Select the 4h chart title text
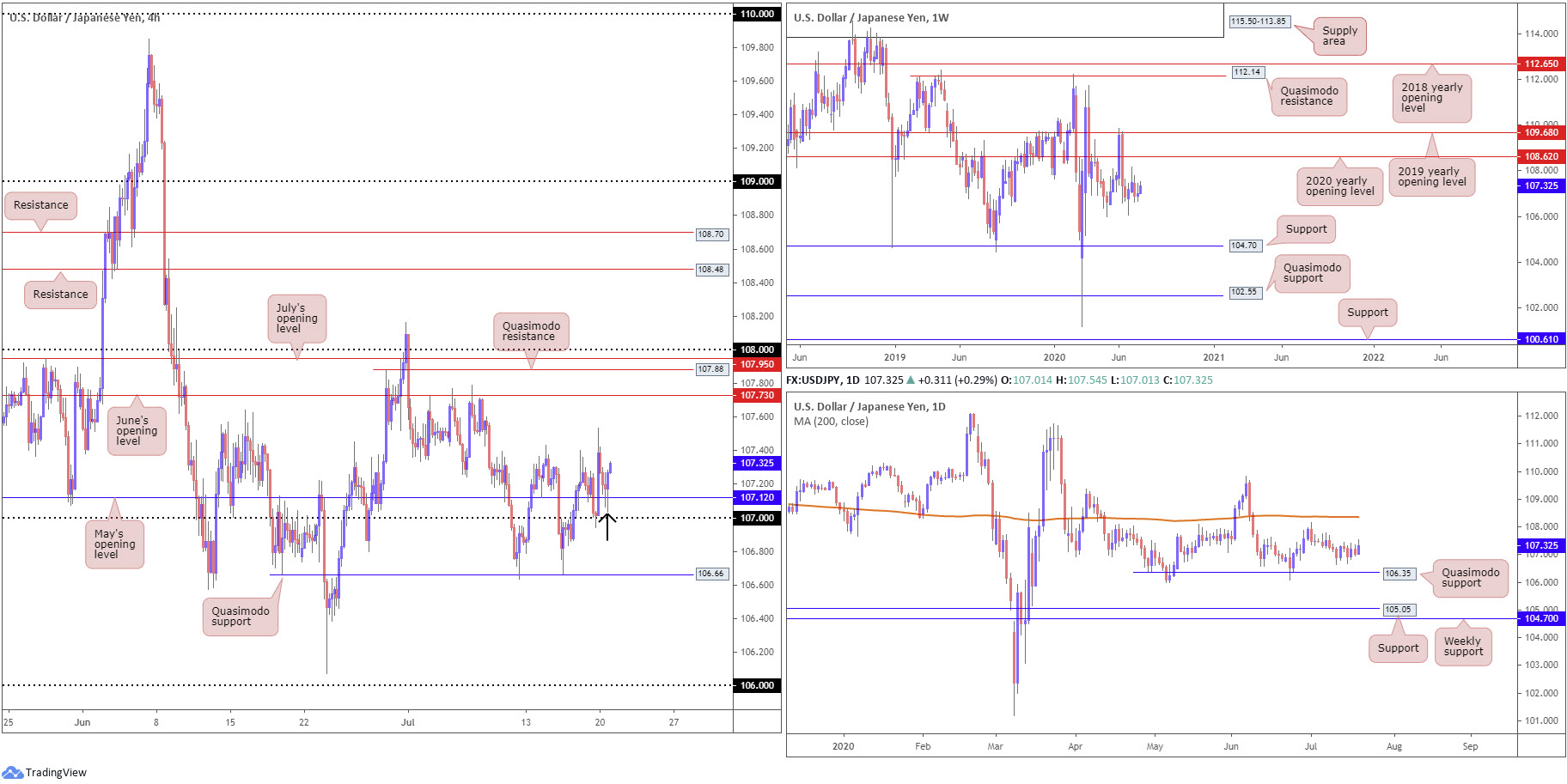Screen dimensions: 1567x784 pyautogui.click(x=85, y=17)
